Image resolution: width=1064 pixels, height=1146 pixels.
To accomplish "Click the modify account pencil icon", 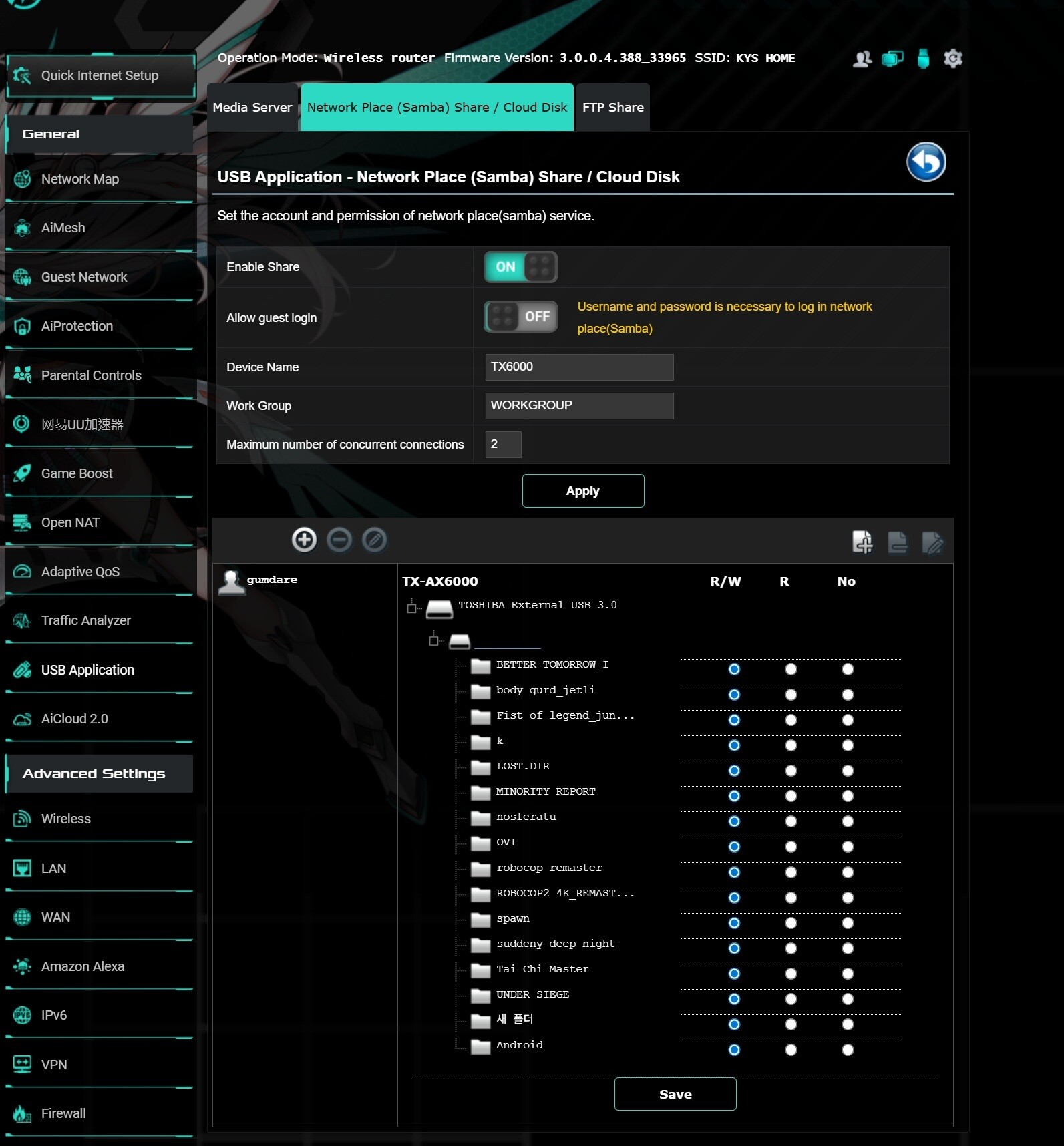I will [374, 540].
